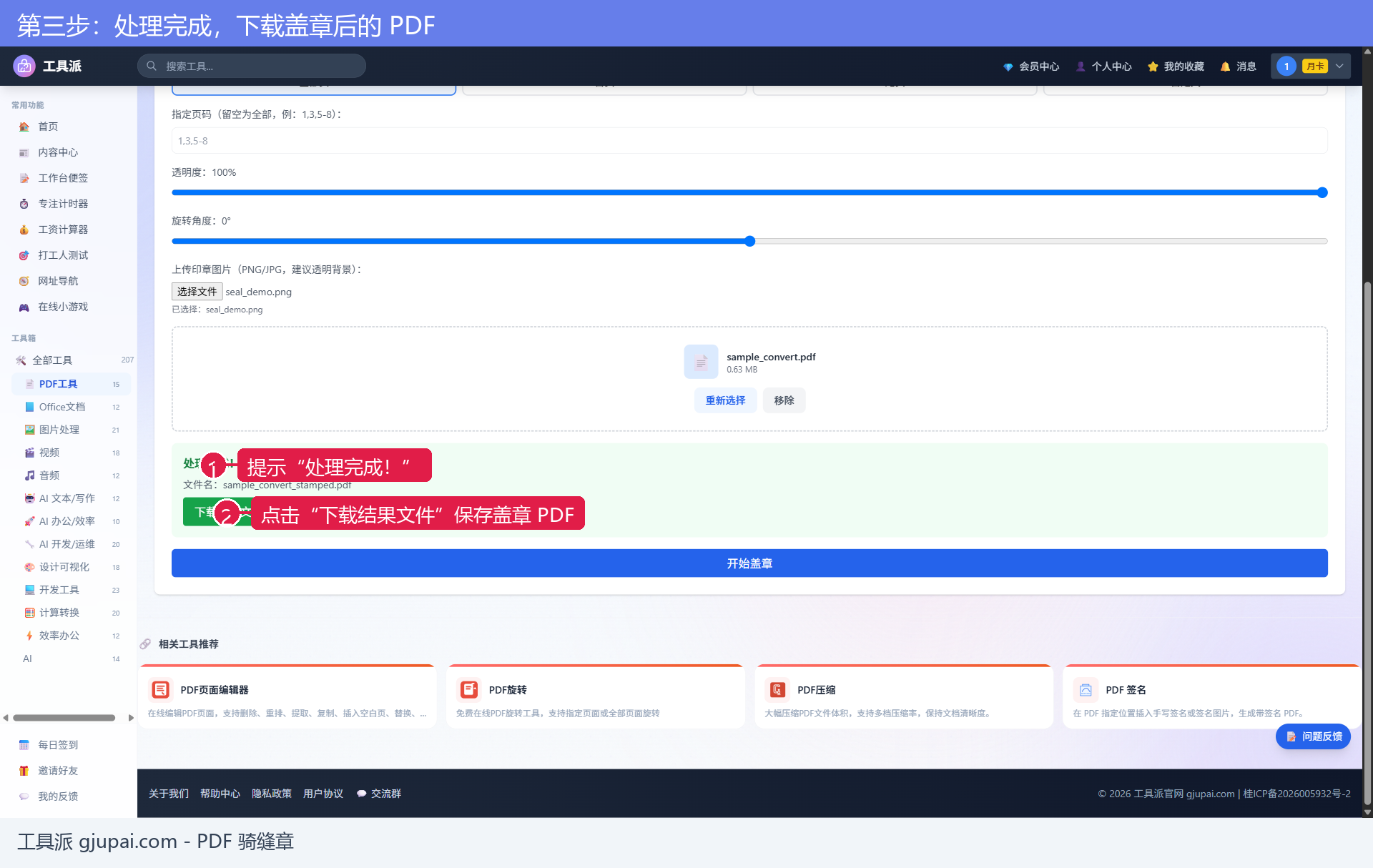The image size is (1373, 868).
Task: Click the 工具派 logo icon
Action: (x=24, y=66)
